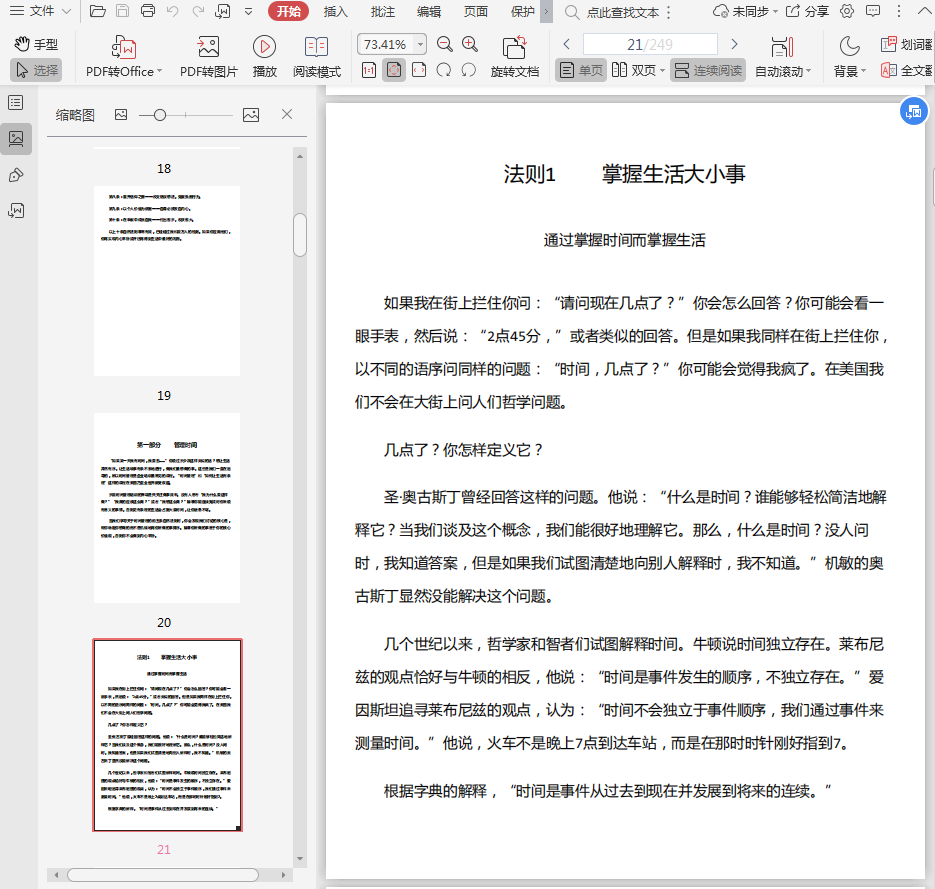Expand more ribbon tabs with the chevron
The width and height of the screenshot is (935, 889).
tap(546, 11)
